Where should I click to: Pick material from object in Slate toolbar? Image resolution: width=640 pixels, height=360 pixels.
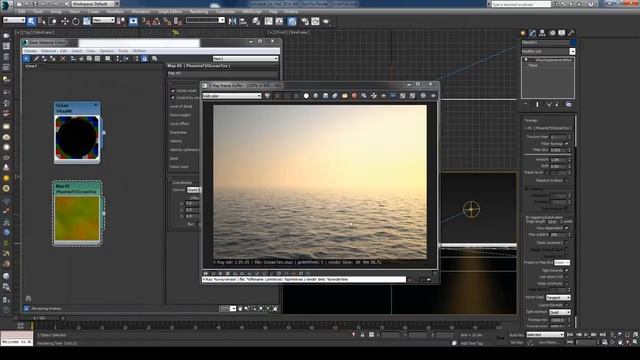point(36,59)
